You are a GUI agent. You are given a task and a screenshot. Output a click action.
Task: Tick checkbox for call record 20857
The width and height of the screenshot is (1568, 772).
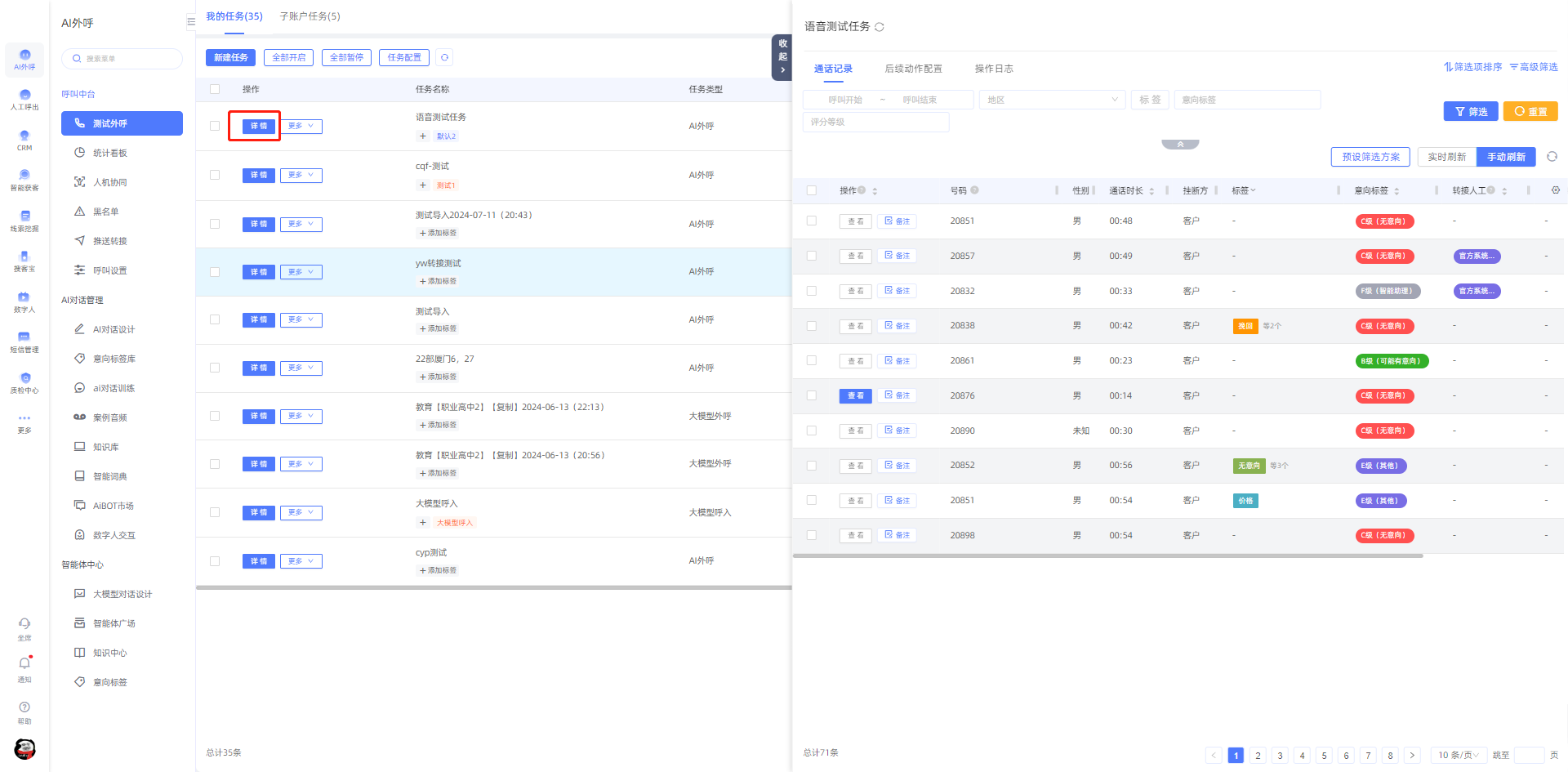pos(812,256)
